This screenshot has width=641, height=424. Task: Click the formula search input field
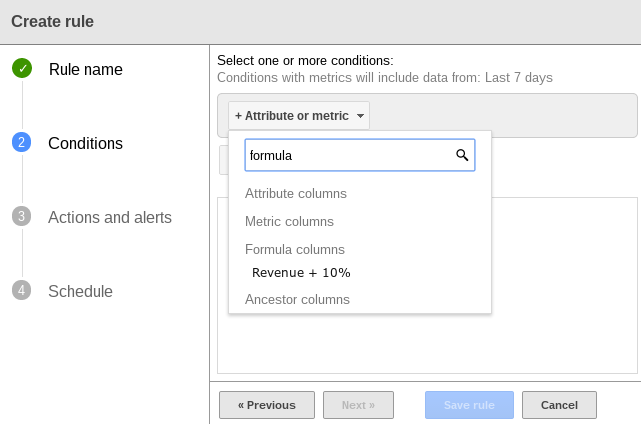(348, 155)
